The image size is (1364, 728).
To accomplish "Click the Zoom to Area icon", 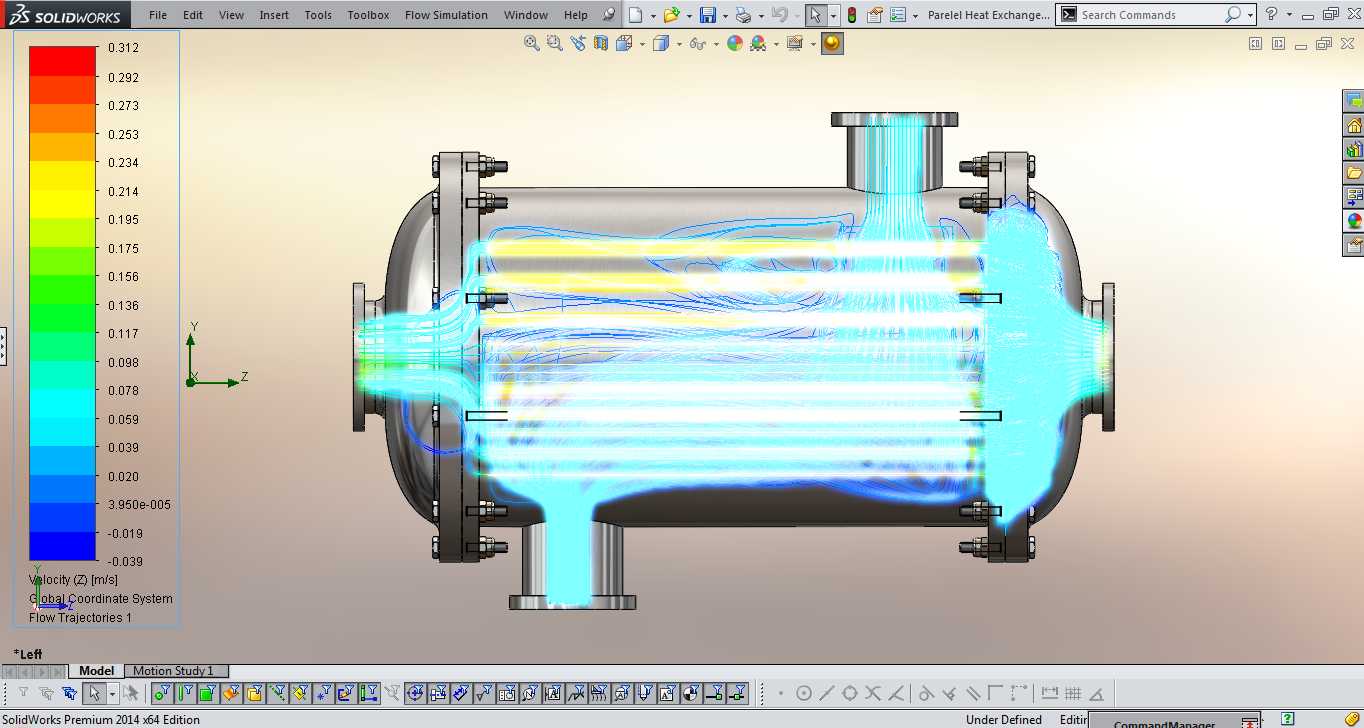I will coord(555,43).
